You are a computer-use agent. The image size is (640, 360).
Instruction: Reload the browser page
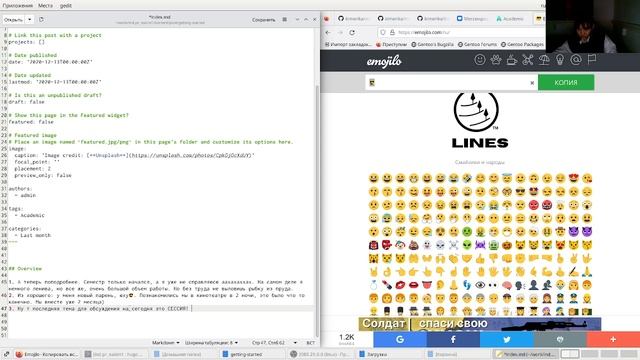pyautogui.click(x=352, y=32)
